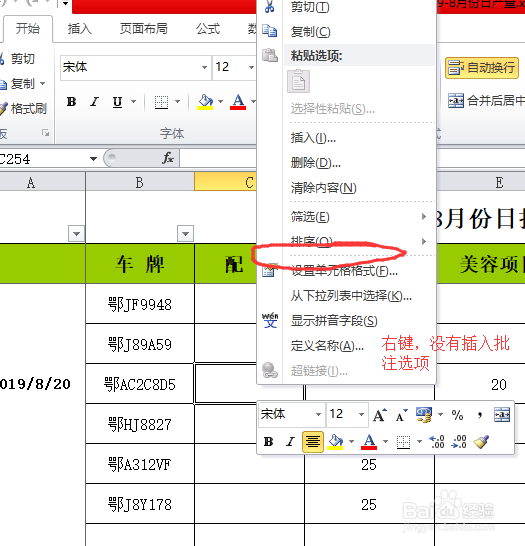This screenshot has height=546, width=525.
Task: Expand the ribbon fill color dropdown arrow
Action: (220, 102)
